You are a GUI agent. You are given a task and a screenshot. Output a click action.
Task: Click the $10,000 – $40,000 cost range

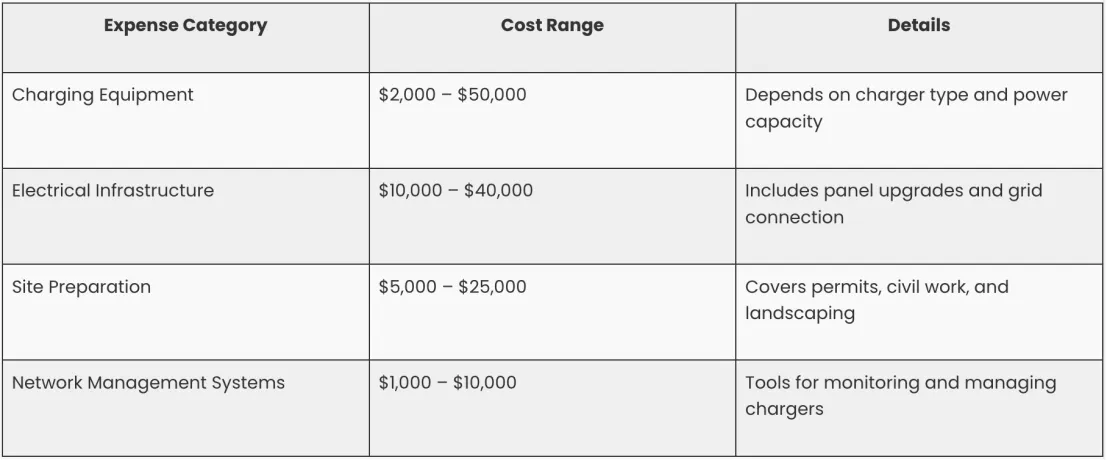click(x=456, y=190)
